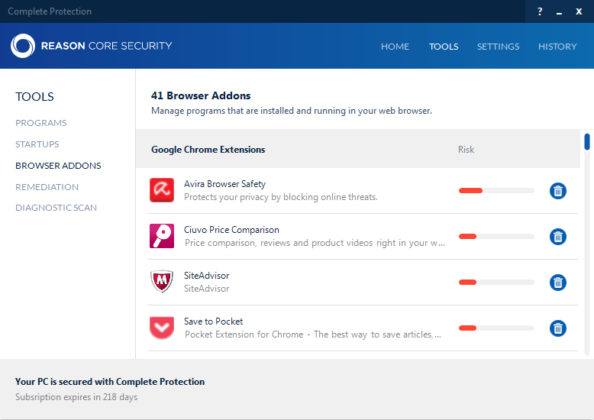Open STARTUPS in the tools sidebar
Image resolution: width=594 pixels, height=420 pixels.
coord(37,144)
